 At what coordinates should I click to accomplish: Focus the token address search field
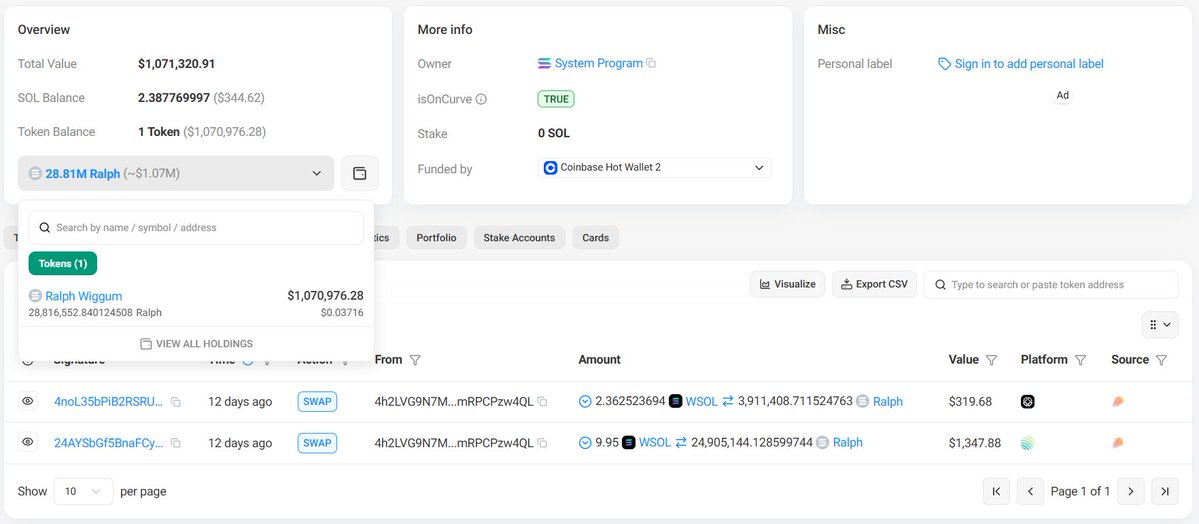coord(1051,285)
